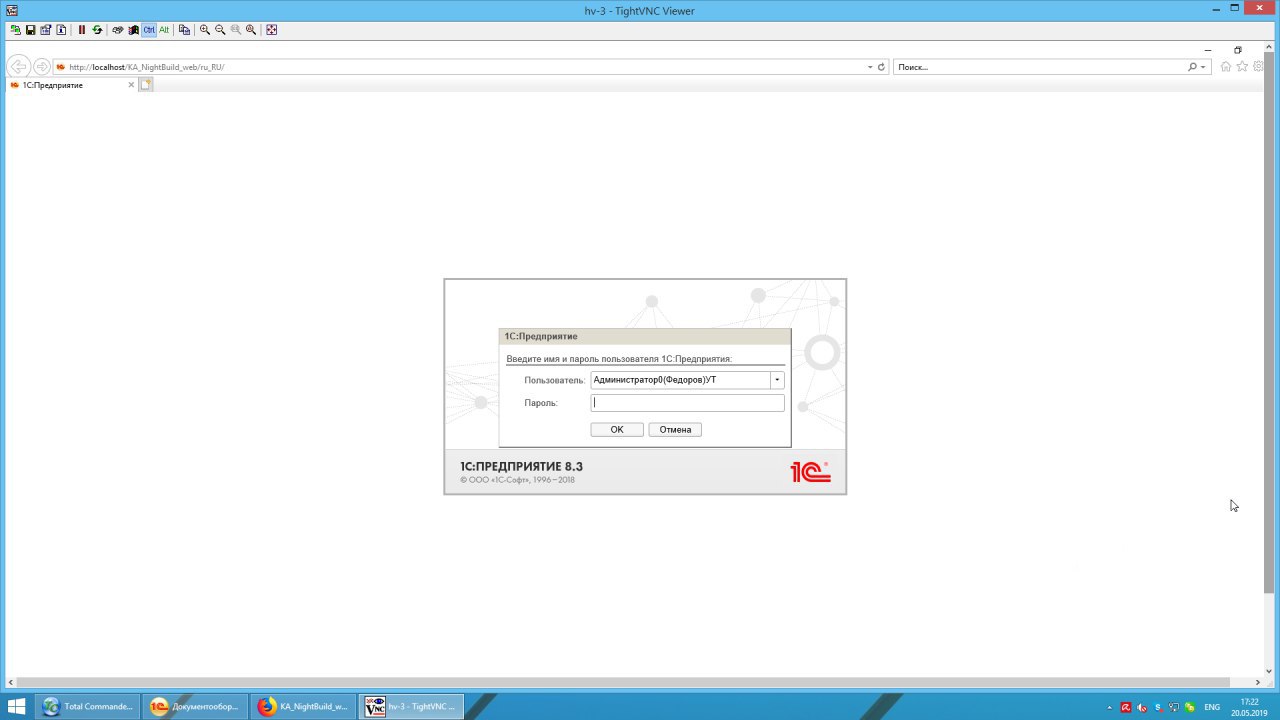Click the network tray icon
The height and width of the screenshot is (720, 1280).
click(x=1174, y=707)
